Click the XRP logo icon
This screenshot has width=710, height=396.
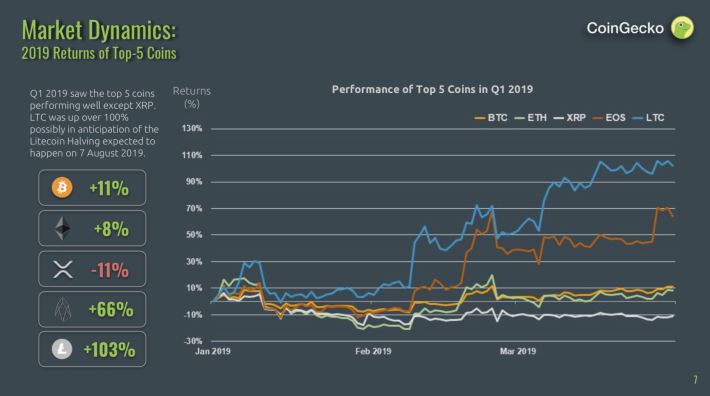63,269
